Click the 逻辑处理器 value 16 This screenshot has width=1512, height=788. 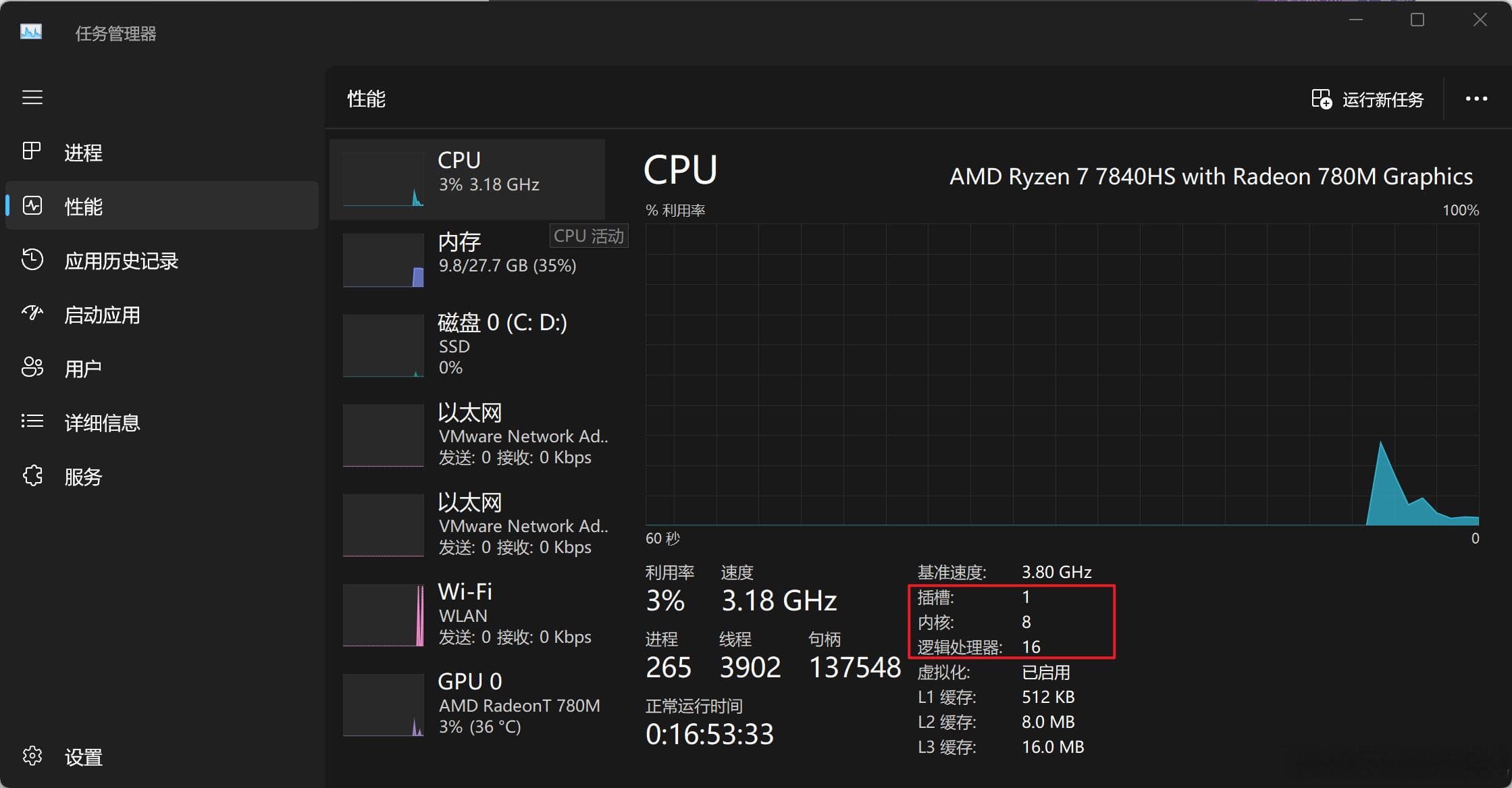click(1031, 647)
